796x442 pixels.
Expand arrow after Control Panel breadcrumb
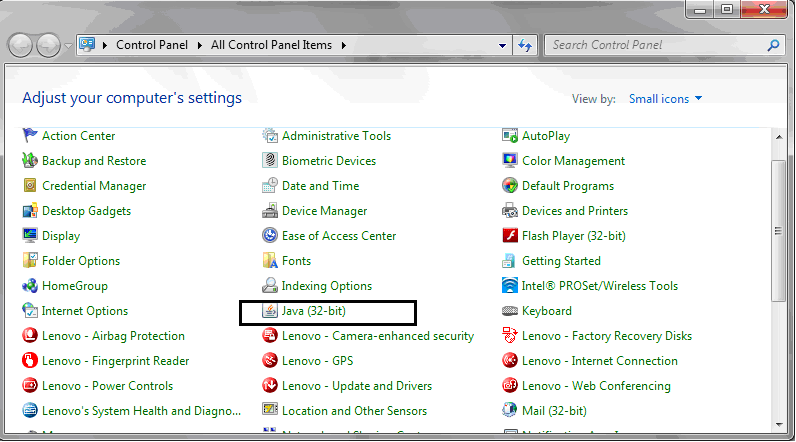200,45
